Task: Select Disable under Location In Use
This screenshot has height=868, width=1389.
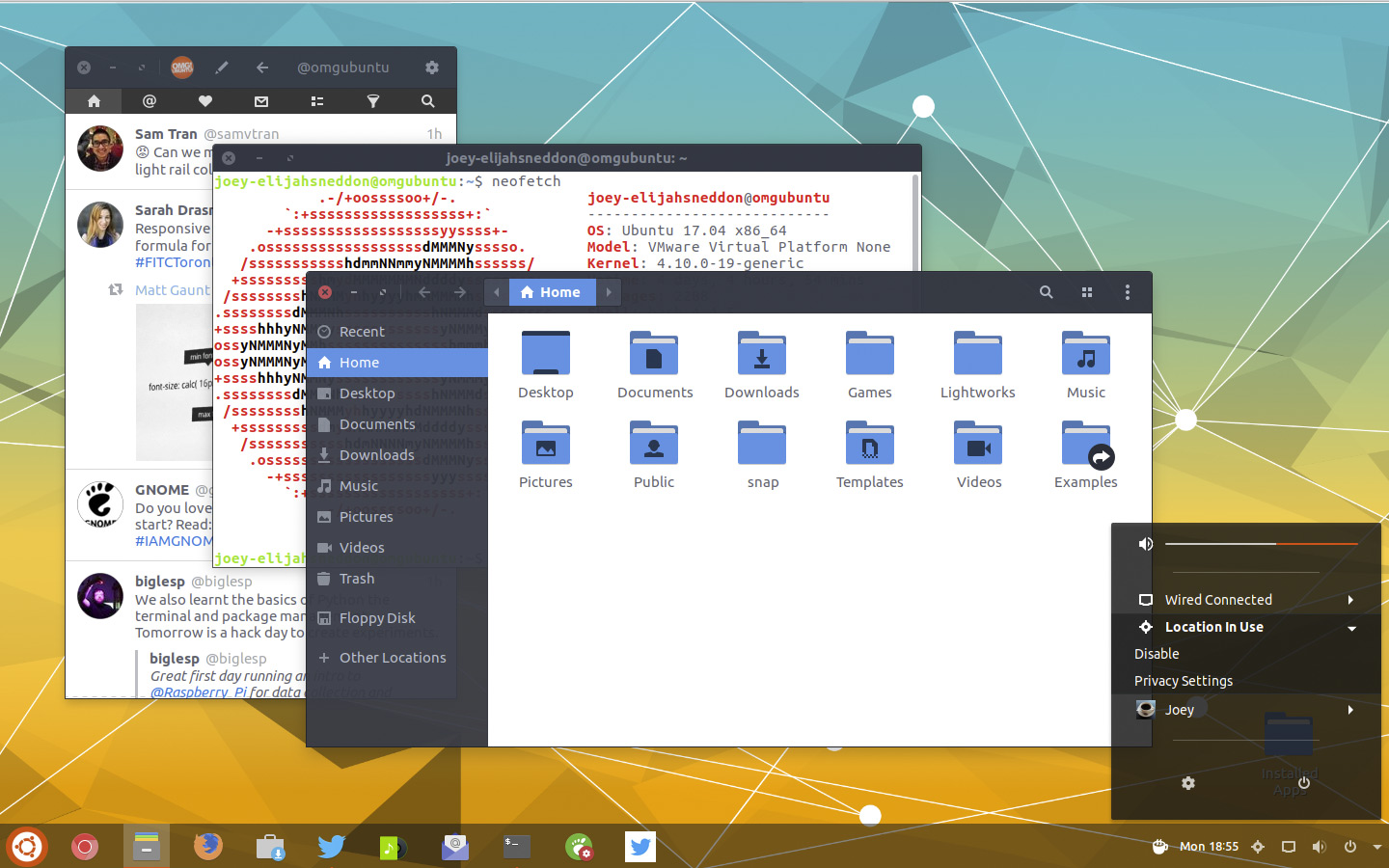Action: pos(1157,654)
